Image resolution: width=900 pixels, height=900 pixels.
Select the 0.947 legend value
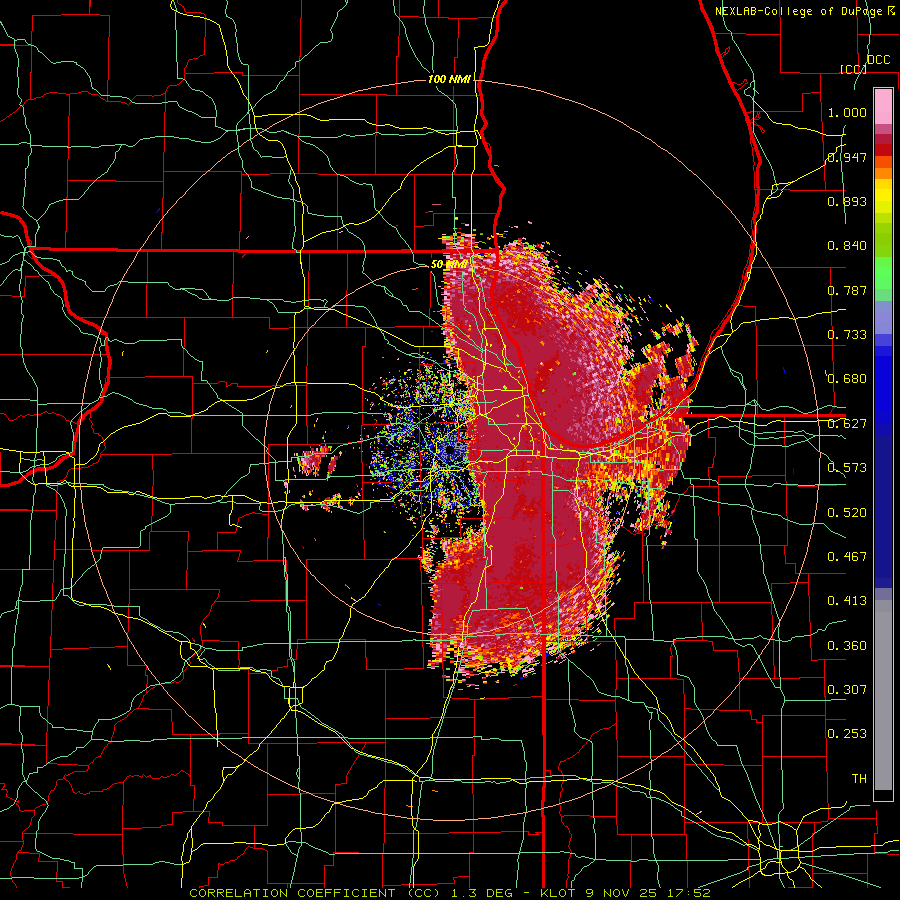click(847, 157)
